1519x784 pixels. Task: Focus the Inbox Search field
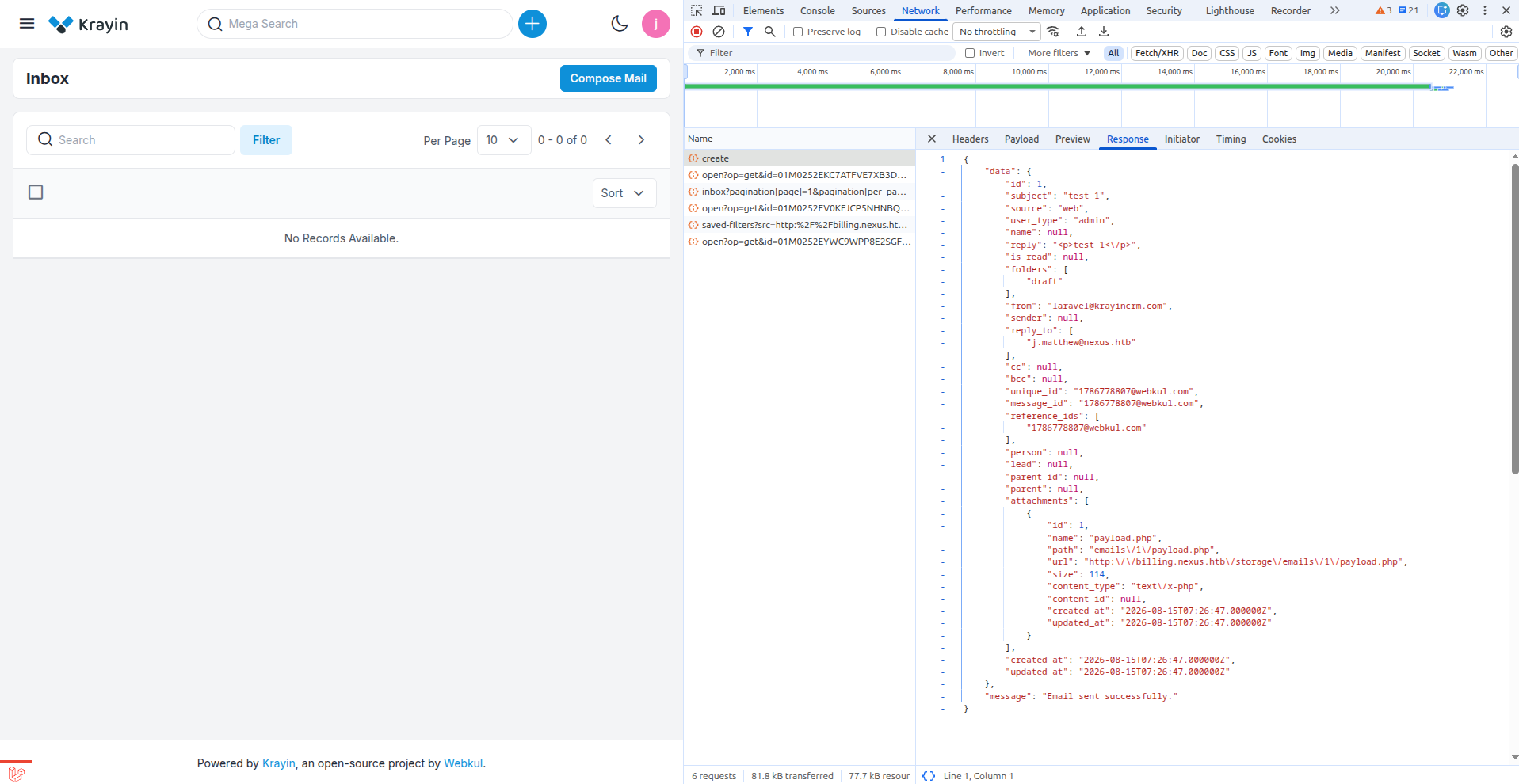(x=131, y=140)
